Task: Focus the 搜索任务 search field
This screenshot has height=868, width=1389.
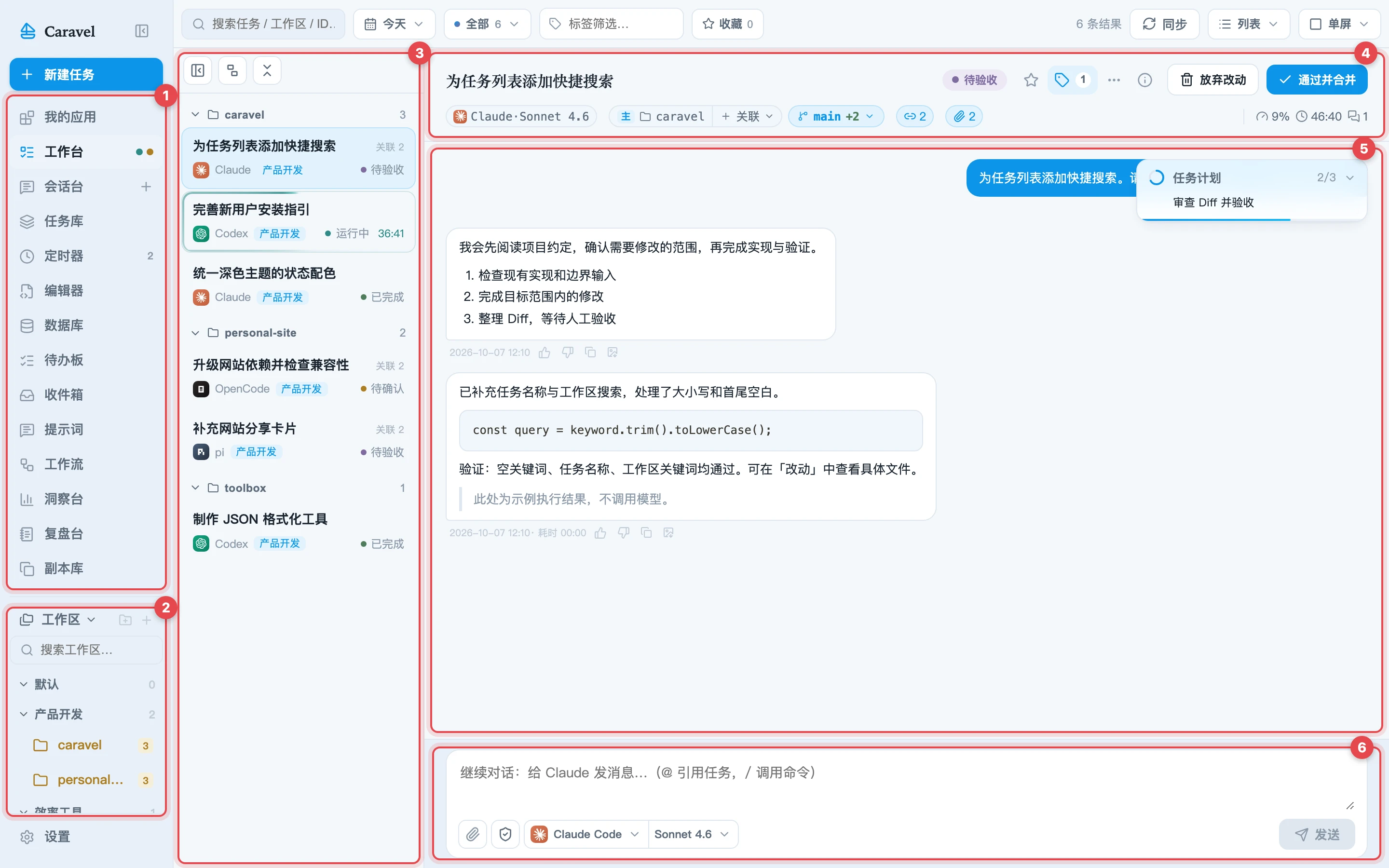Action: [263, 24]
